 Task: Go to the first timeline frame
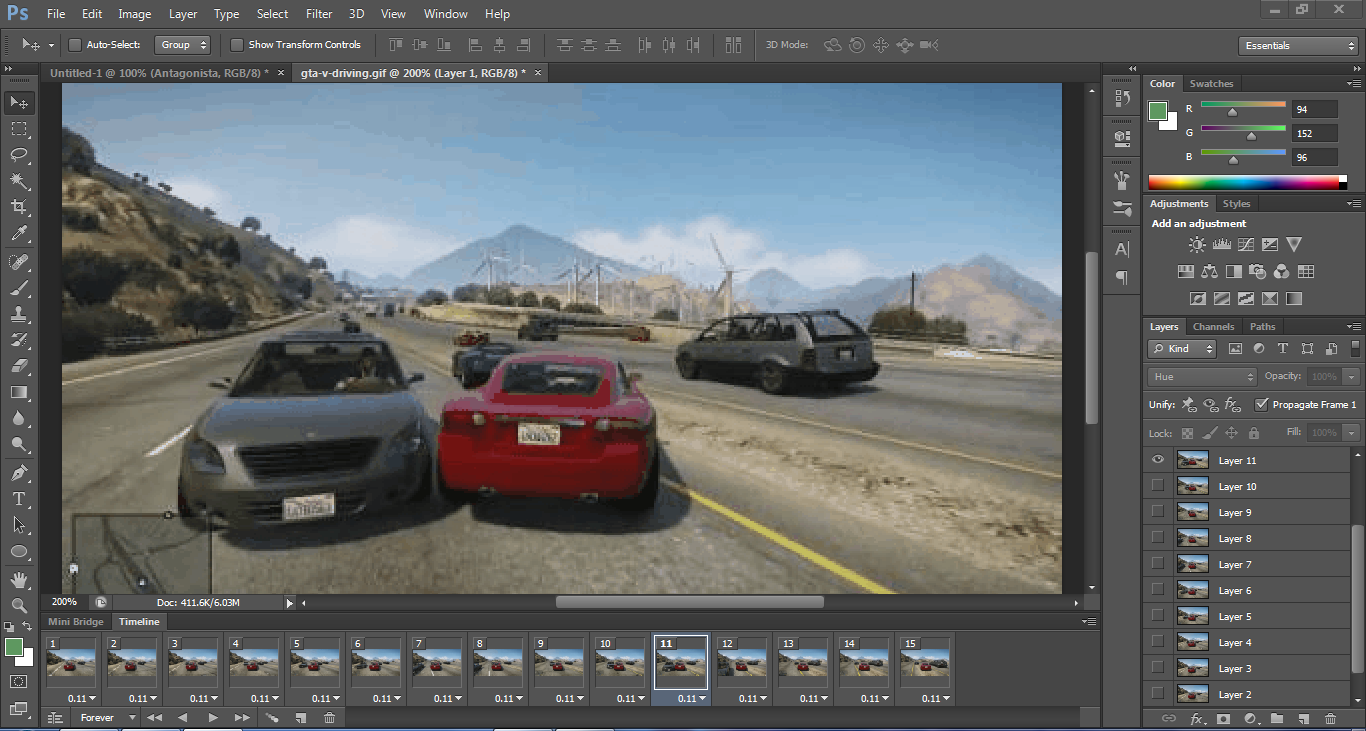(x=154, y=717)
